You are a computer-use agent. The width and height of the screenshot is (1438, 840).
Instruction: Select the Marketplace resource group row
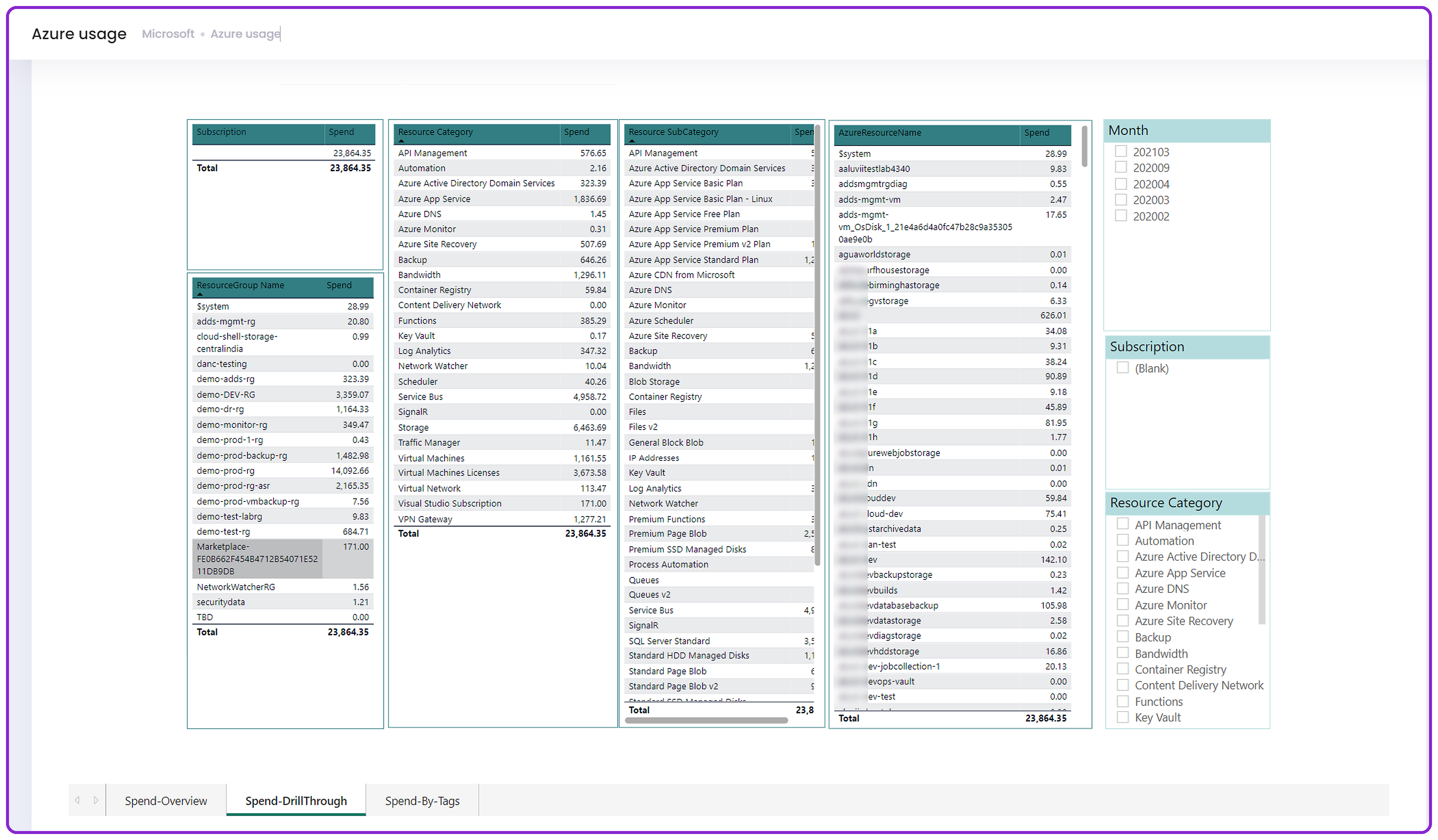283,559
